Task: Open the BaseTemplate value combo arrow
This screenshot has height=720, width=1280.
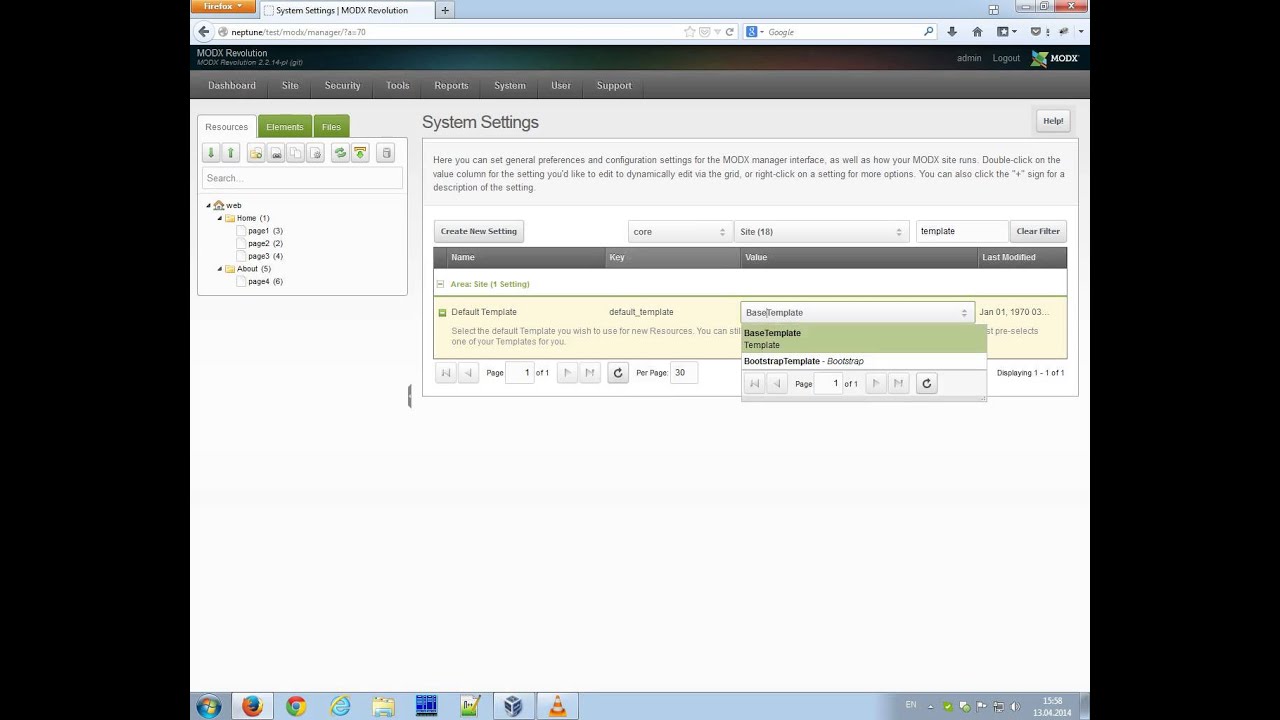Action: pos(964,312)
